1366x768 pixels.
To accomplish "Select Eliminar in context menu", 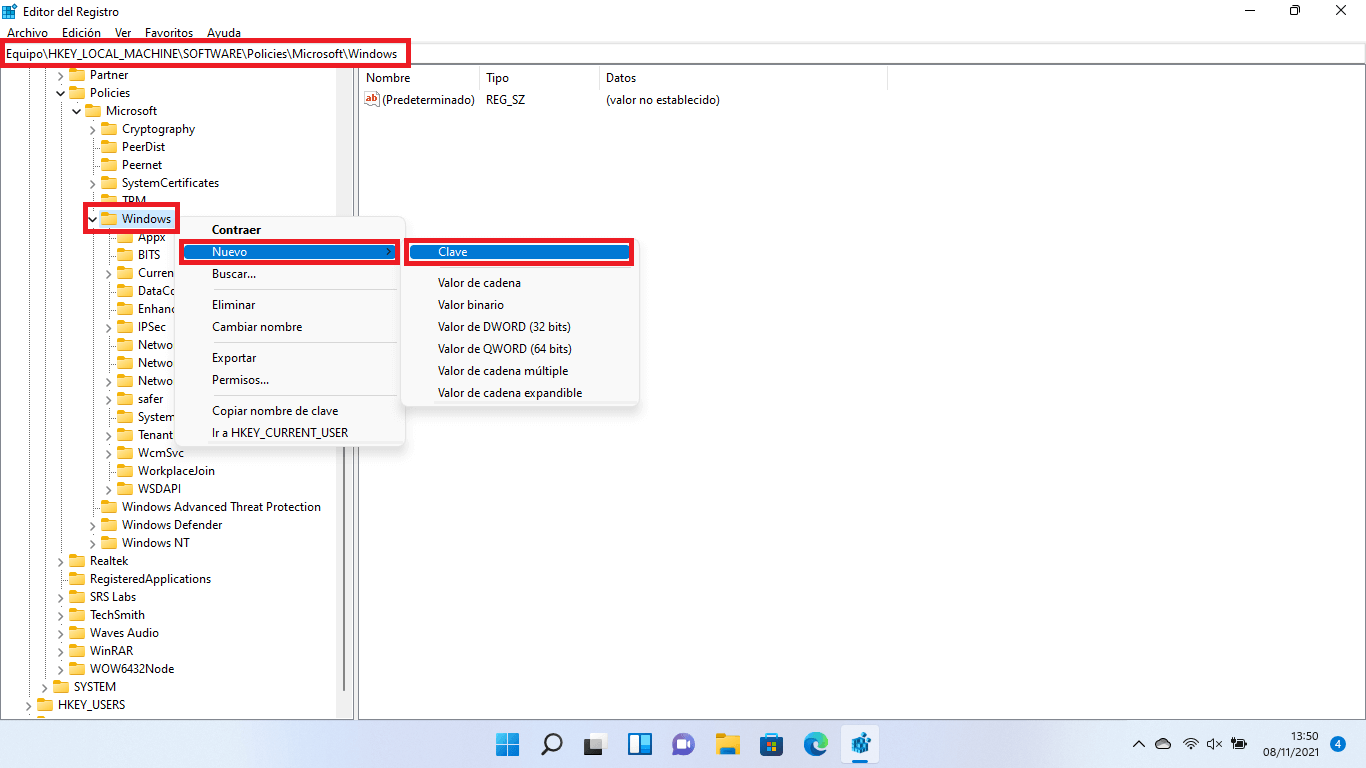I will tap(290, 305).
